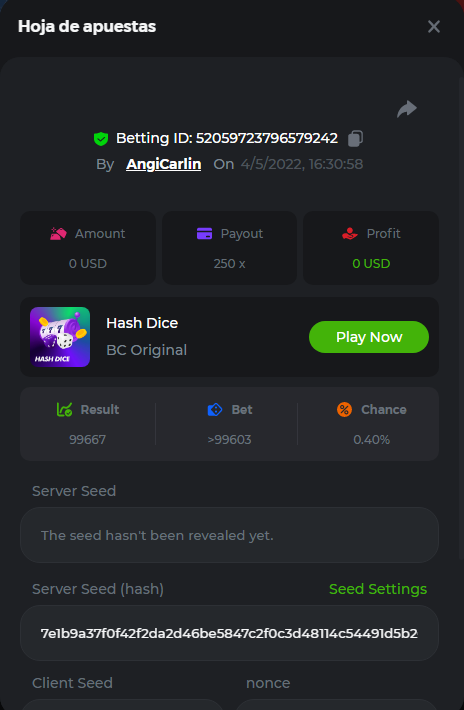The width and height of the screenshot is (464, 710).
Task: Open the Hash Dice game thumbnail
Action: 60,337
